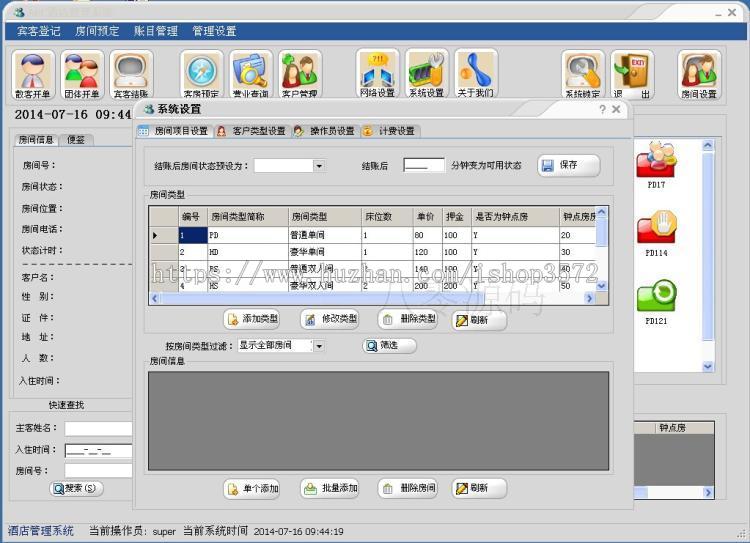Screen dimensions: 750x543
Task: Click the 是否为钟点房 column header
Action: pos(515,217)
